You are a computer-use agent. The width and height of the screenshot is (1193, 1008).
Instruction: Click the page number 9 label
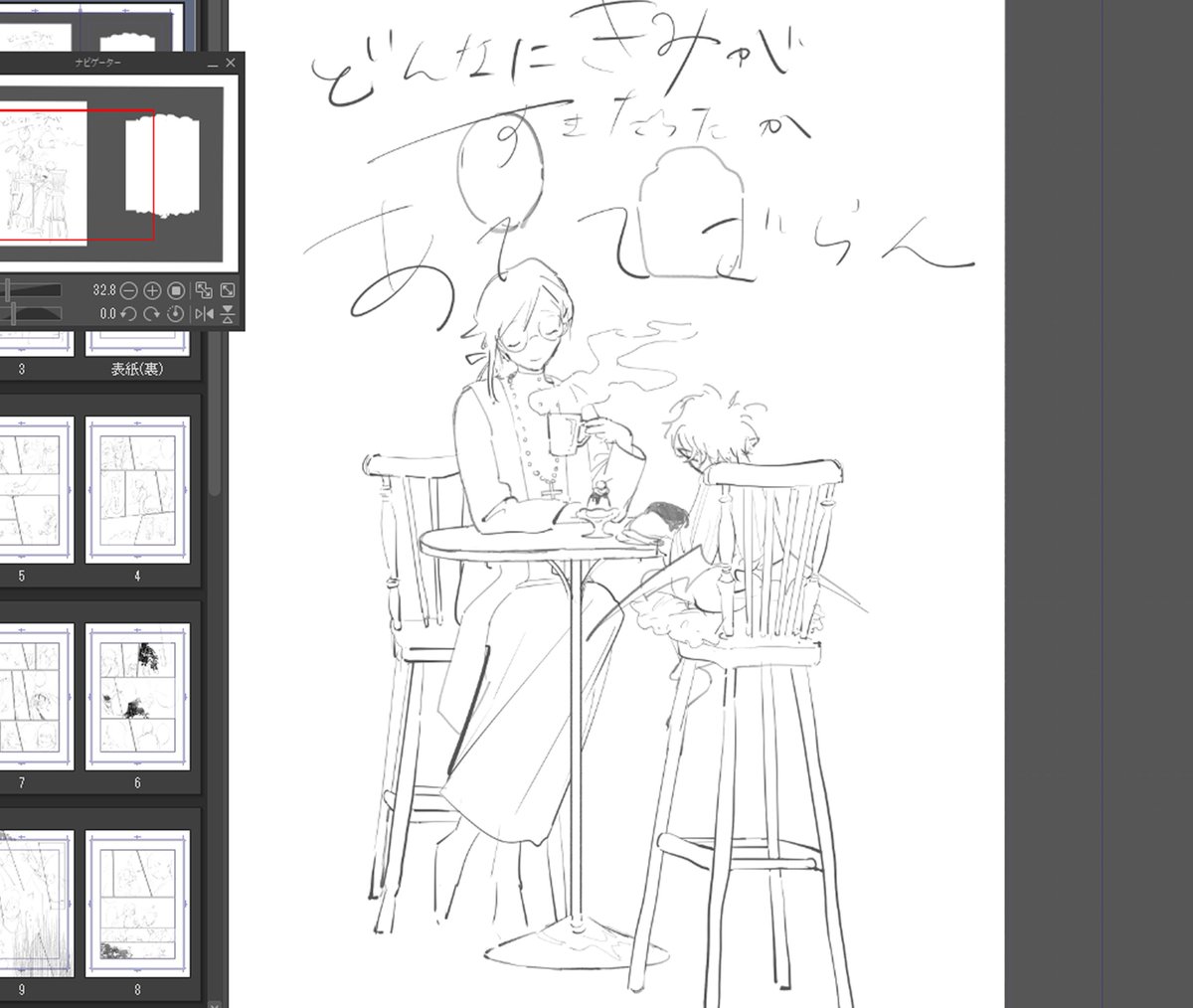(22, 990)
